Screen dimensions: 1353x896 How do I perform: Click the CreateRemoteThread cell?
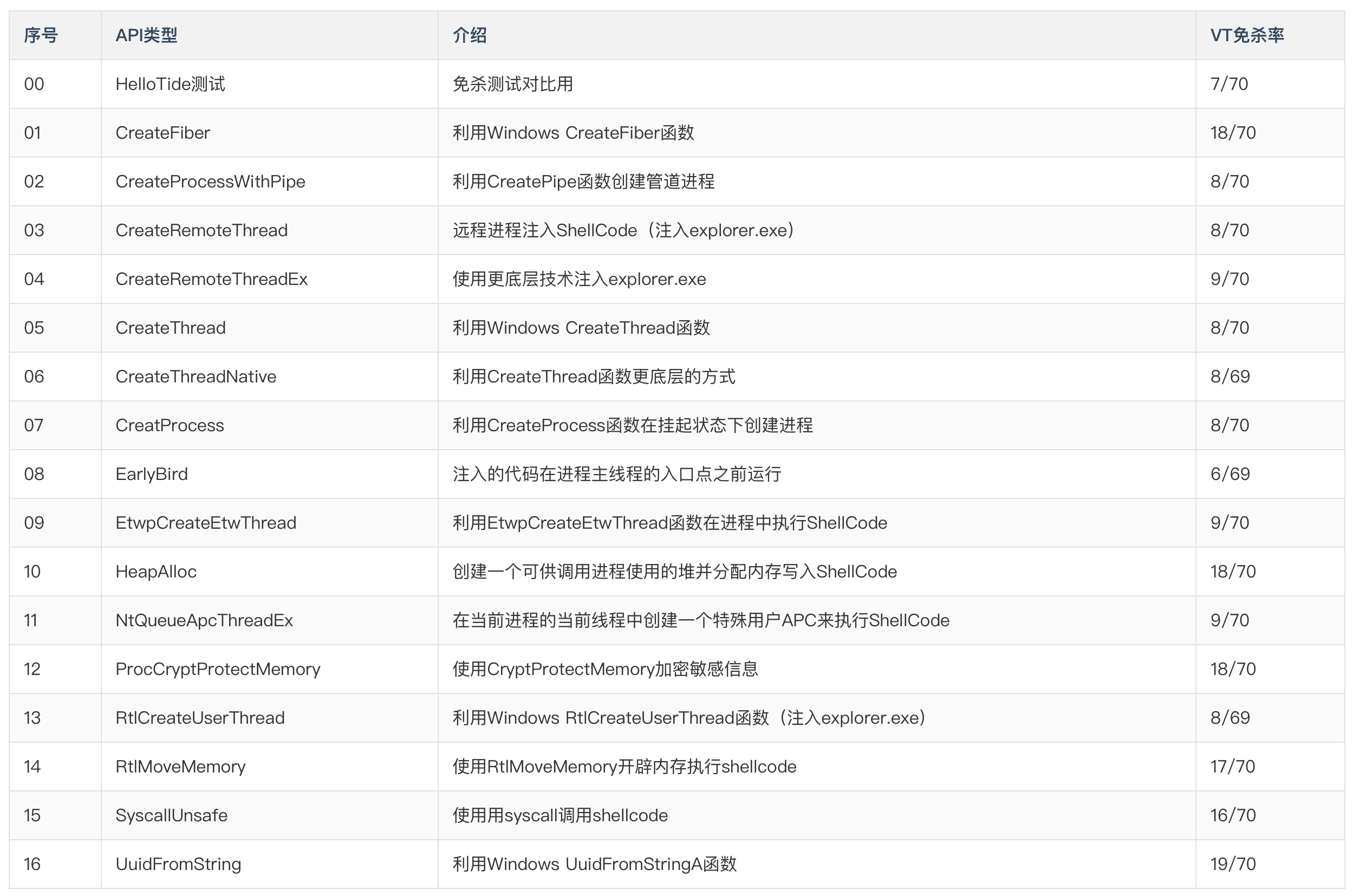point(201,230)
